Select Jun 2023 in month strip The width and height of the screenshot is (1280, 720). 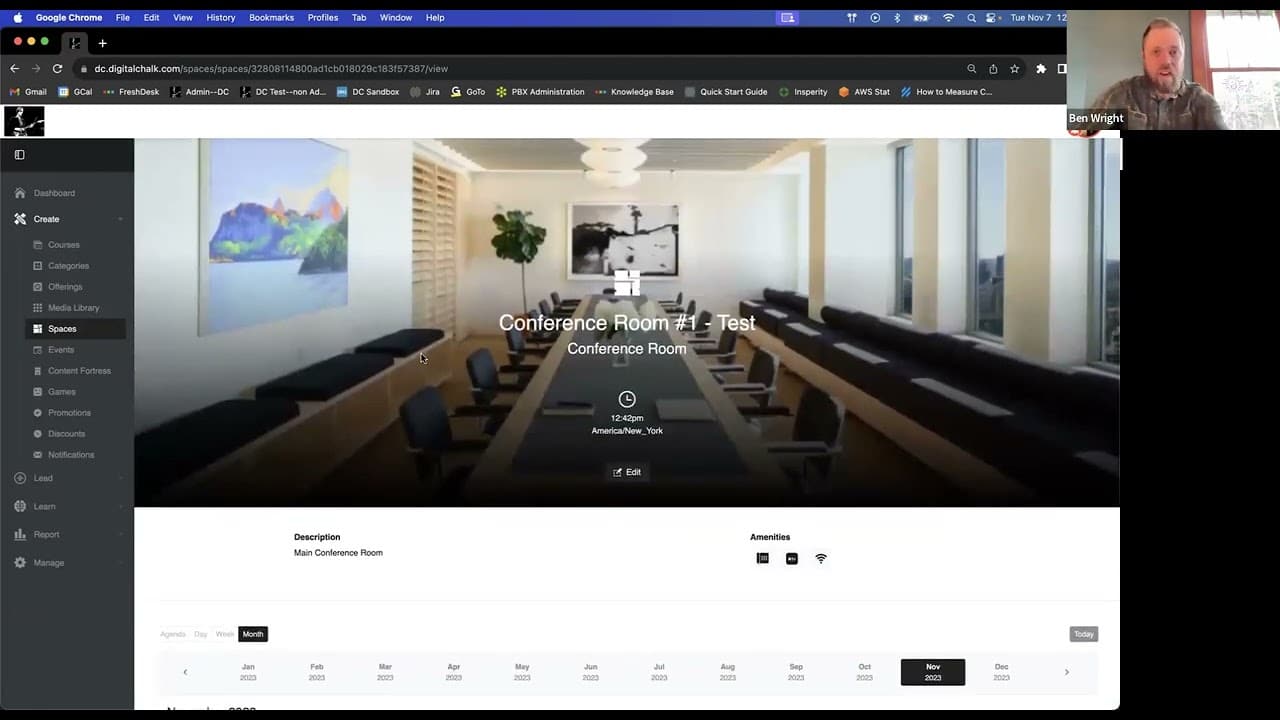[591, 672]
